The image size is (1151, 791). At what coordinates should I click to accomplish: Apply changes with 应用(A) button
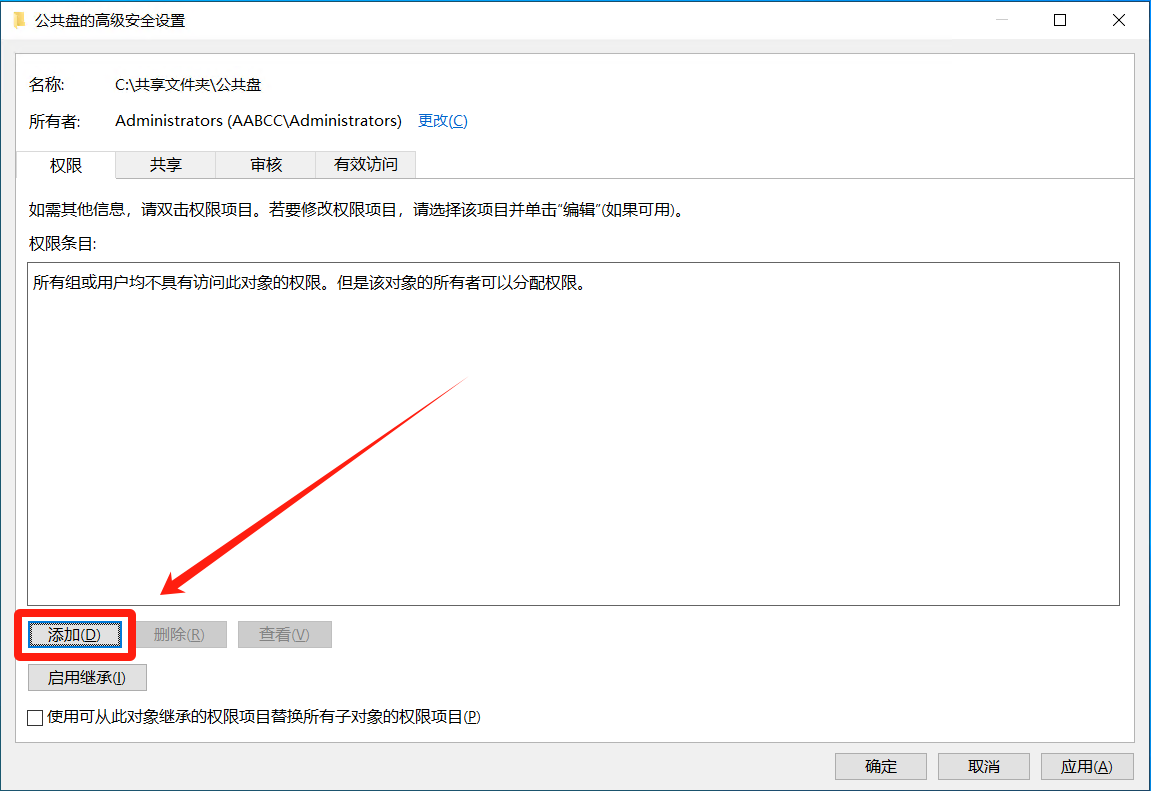1087,767
